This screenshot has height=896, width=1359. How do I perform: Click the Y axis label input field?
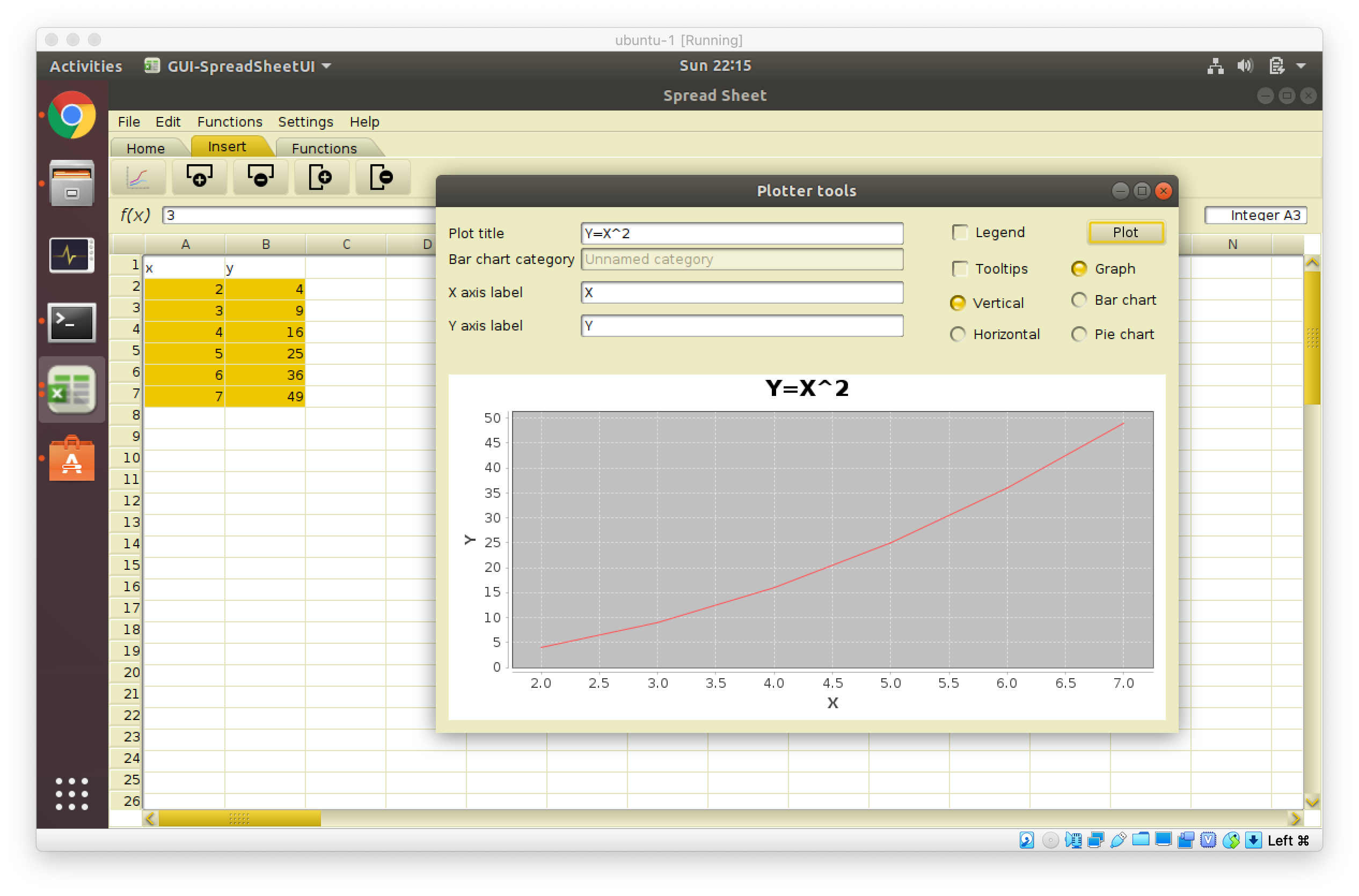point(741,326)
